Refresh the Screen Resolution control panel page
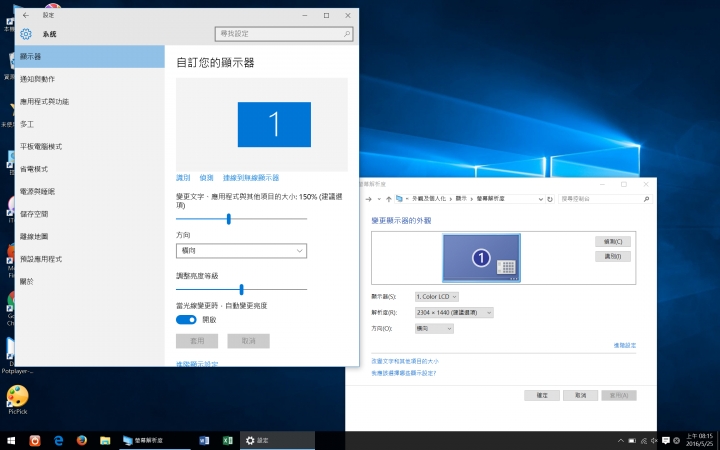The height and width of the screenshot is (450, 720). click(x=550, y=199)
